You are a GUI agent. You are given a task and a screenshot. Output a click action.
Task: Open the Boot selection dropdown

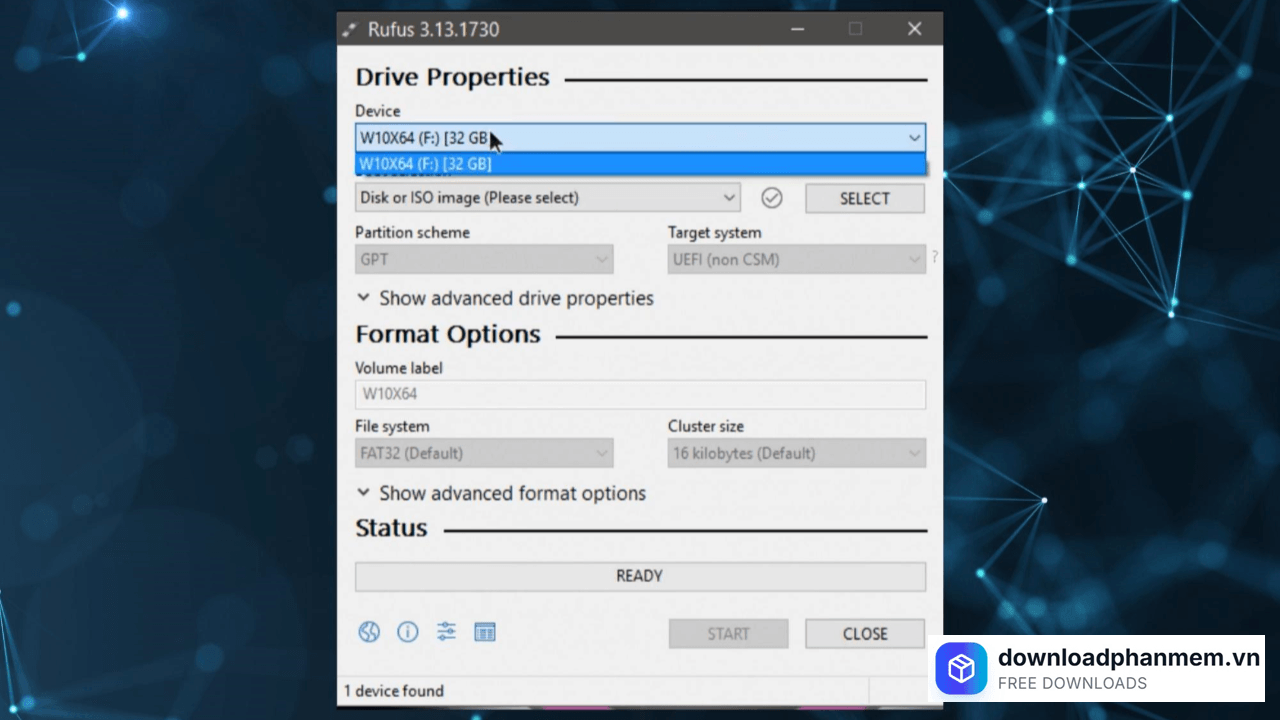(547, 198)
